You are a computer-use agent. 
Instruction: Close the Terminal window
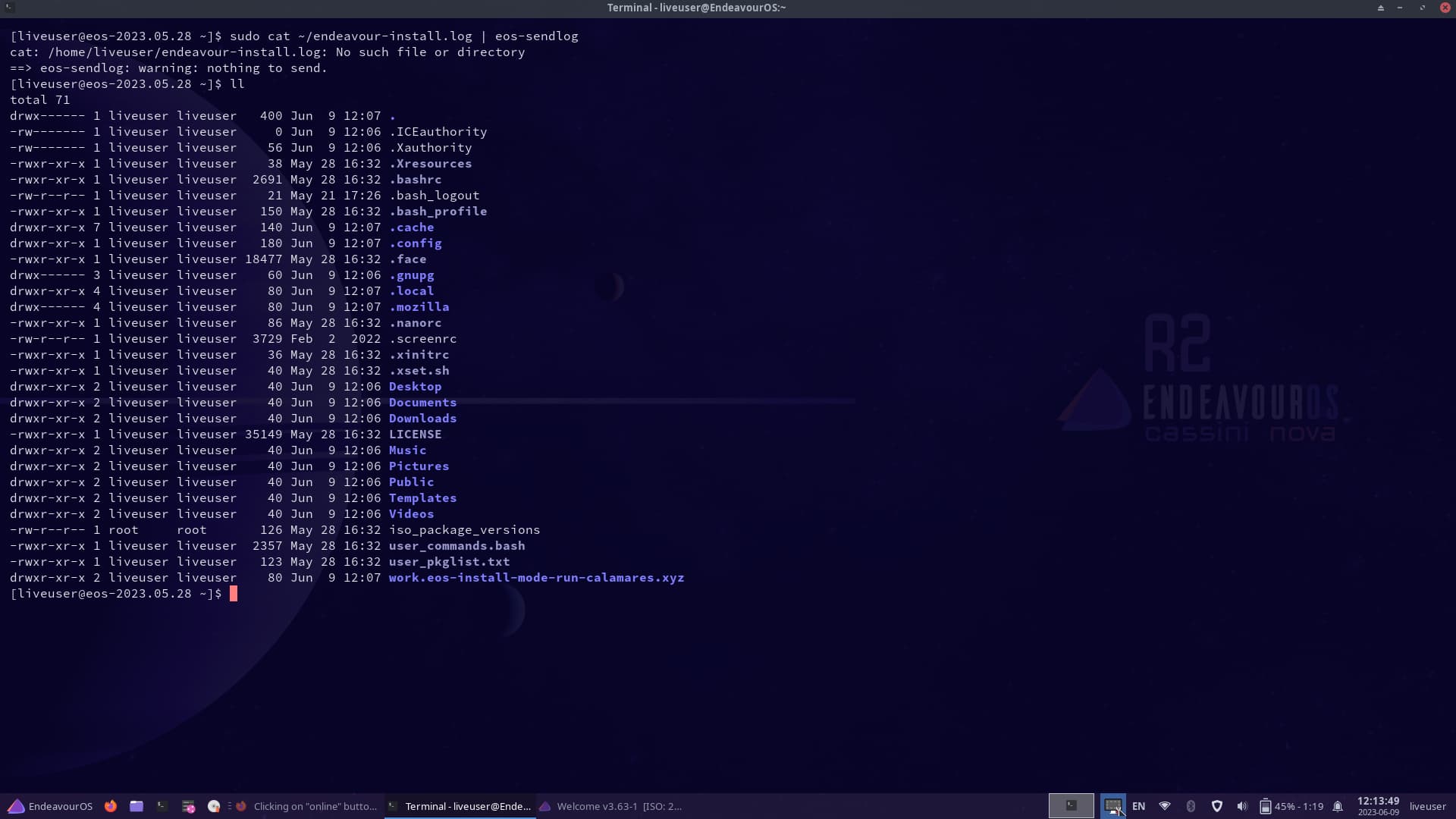tap(1445, 8)
